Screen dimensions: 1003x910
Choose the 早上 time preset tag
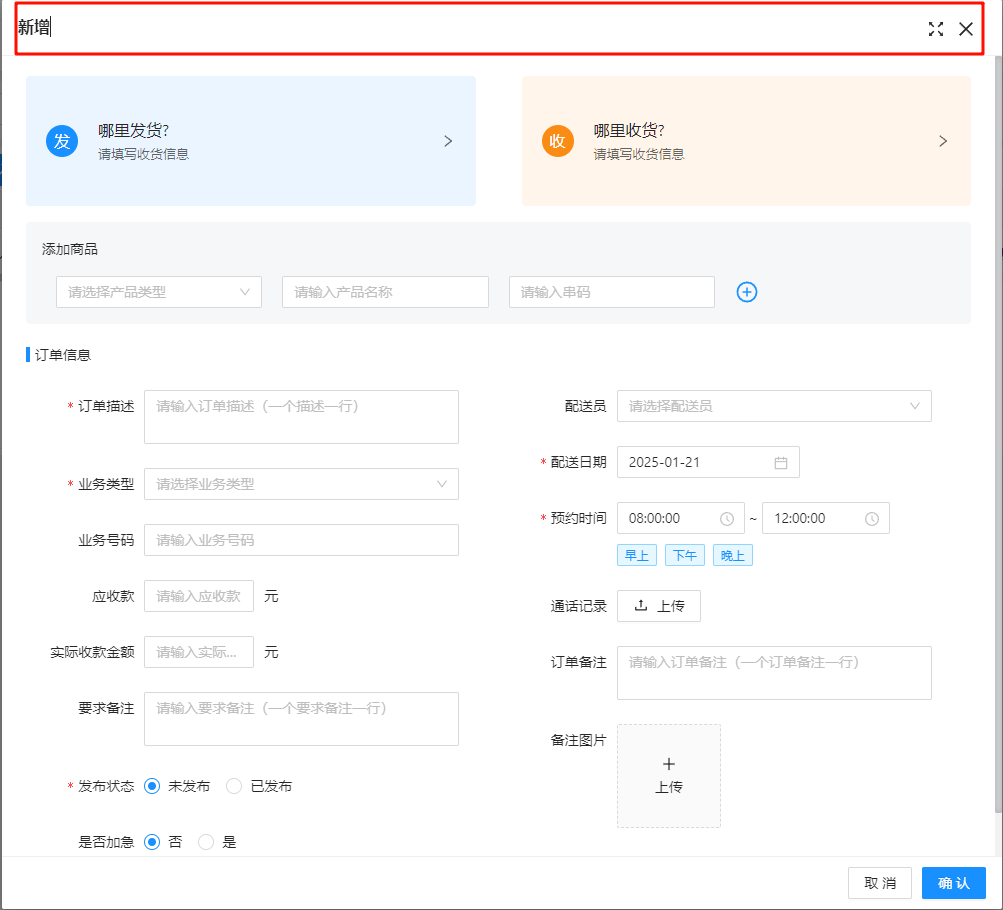pyautogui.click(x=637, y=556)
